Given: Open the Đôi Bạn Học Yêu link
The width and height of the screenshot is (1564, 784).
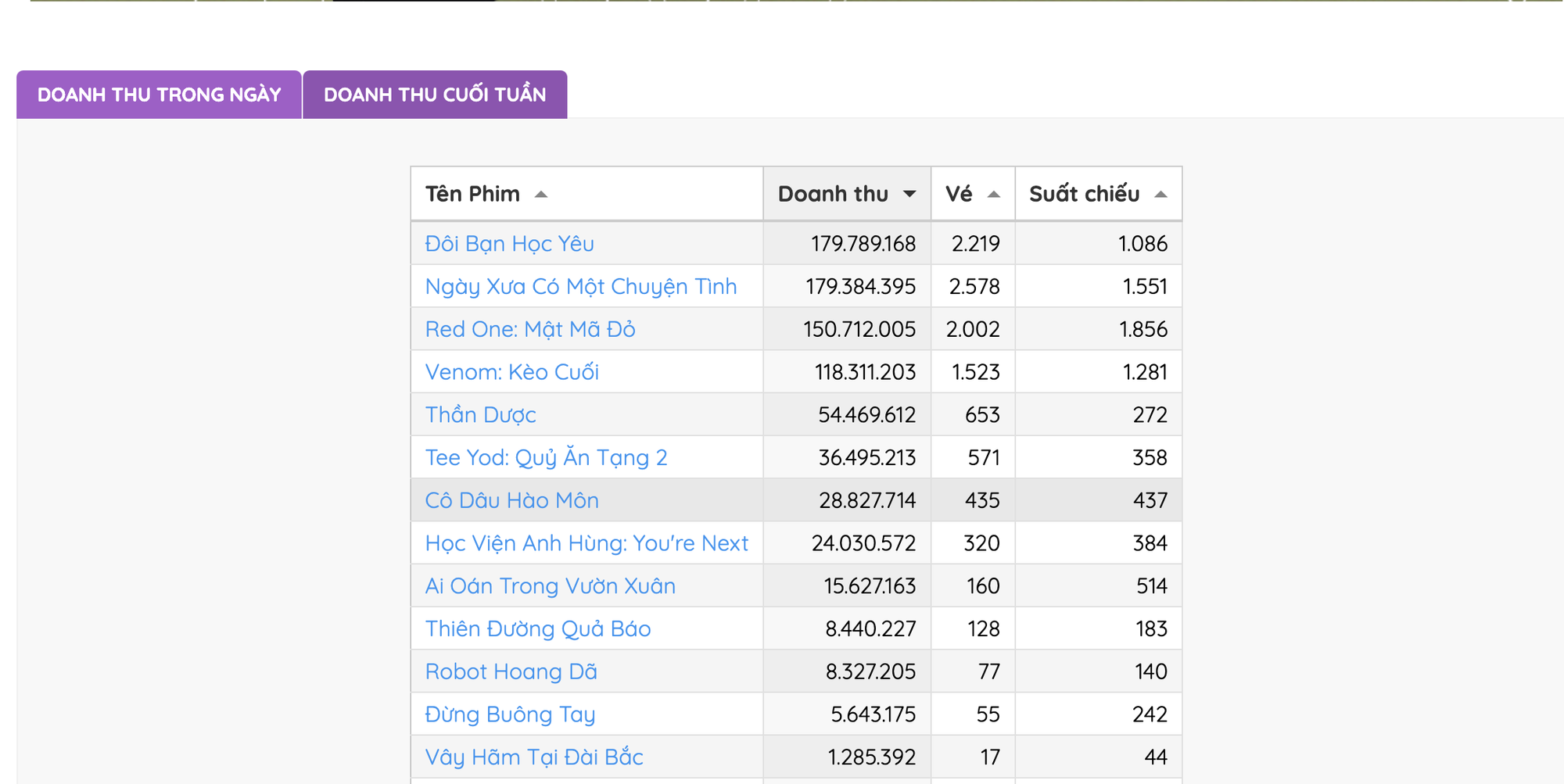Looking at the screenshot, I should point(510,244).
